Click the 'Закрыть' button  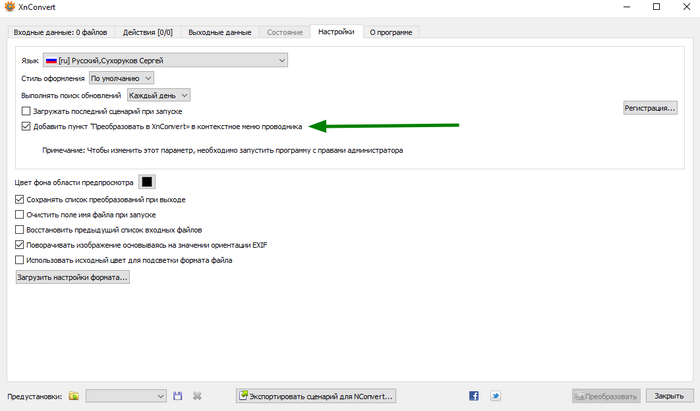point(669,396)
